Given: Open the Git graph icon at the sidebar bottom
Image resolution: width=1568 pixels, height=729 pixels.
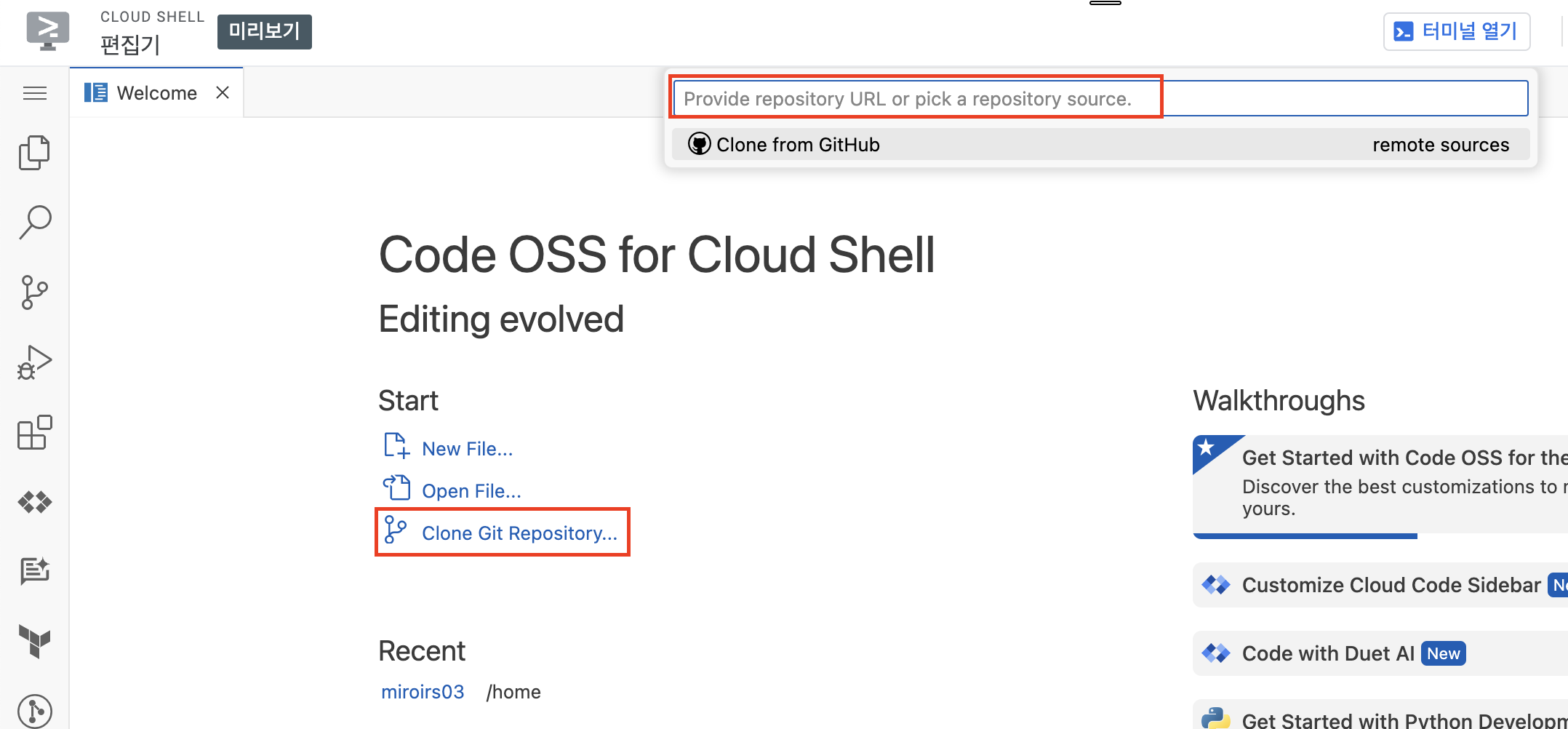Looking at the screenshot, I should tap(35, 710).
